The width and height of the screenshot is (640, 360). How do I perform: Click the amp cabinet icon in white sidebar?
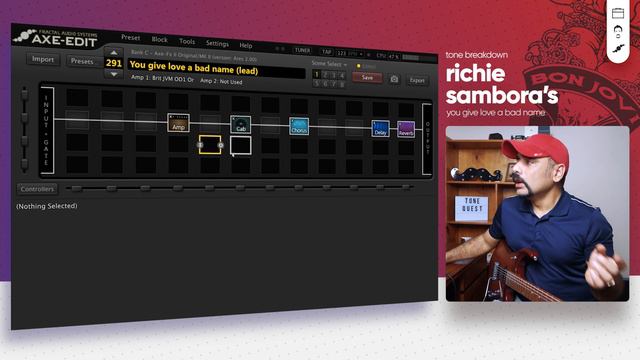(618, 13)
